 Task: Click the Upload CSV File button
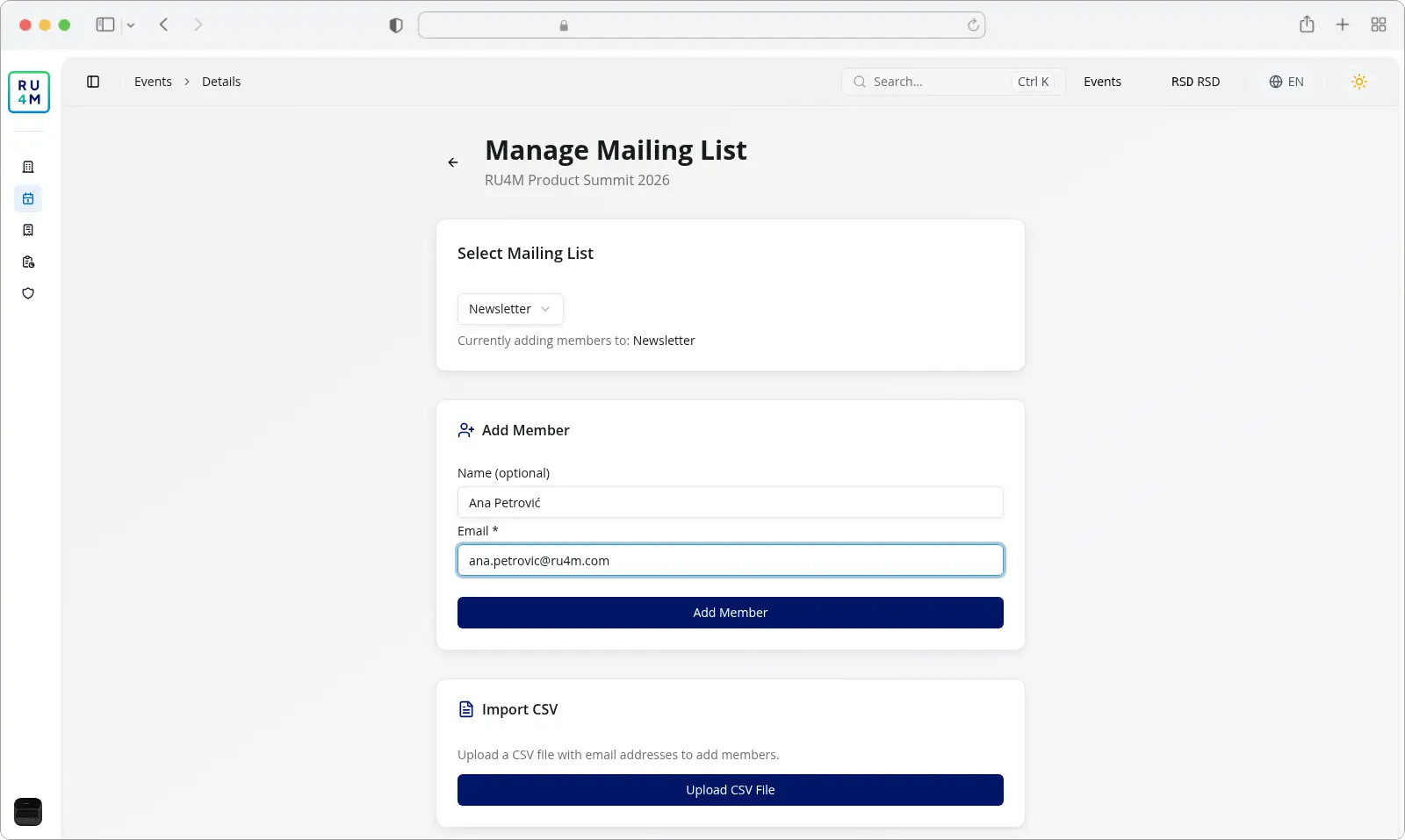(x=731, y=790)
